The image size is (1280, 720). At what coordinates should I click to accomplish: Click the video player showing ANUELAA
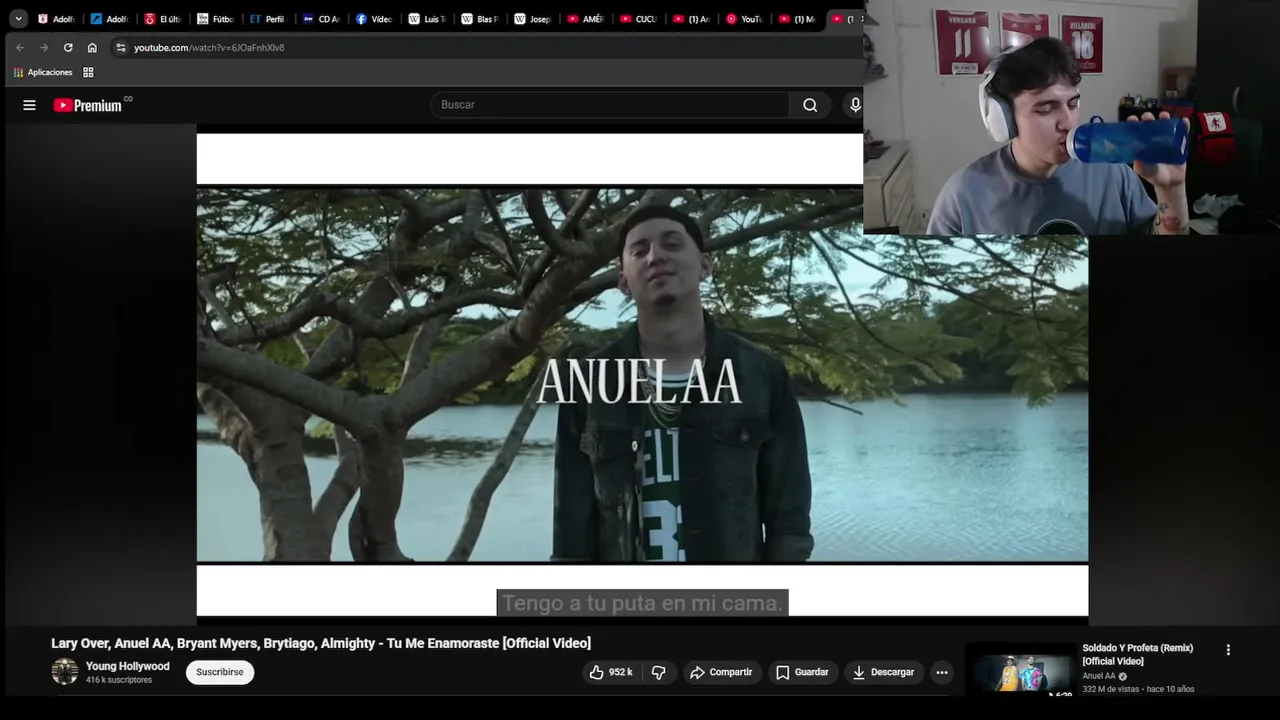pos(642,375)
